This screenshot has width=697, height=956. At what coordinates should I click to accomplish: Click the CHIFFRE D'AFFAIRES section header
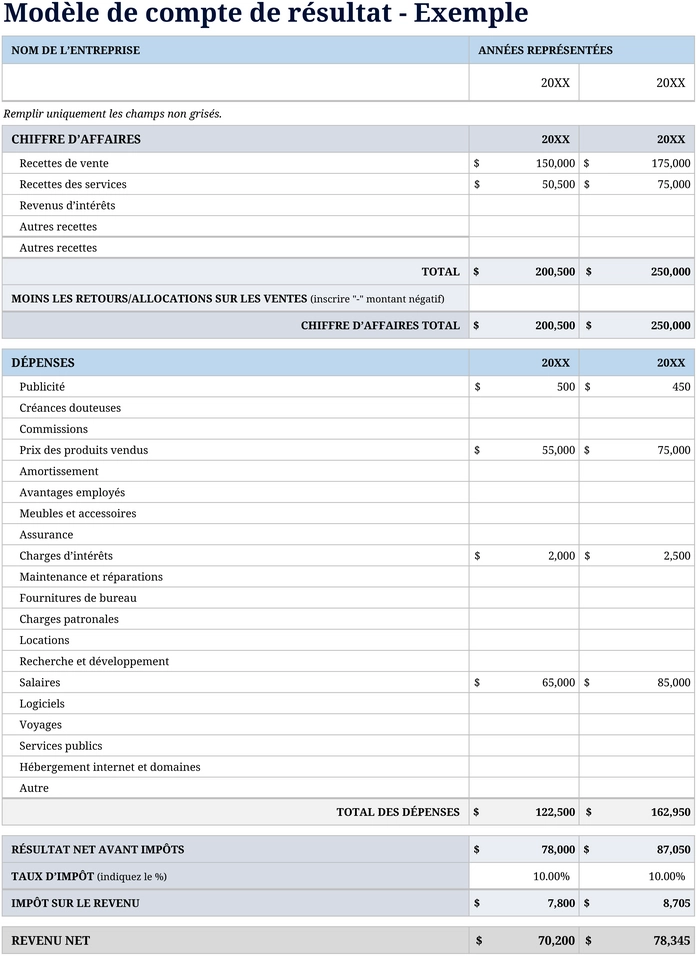click(76, 140)
